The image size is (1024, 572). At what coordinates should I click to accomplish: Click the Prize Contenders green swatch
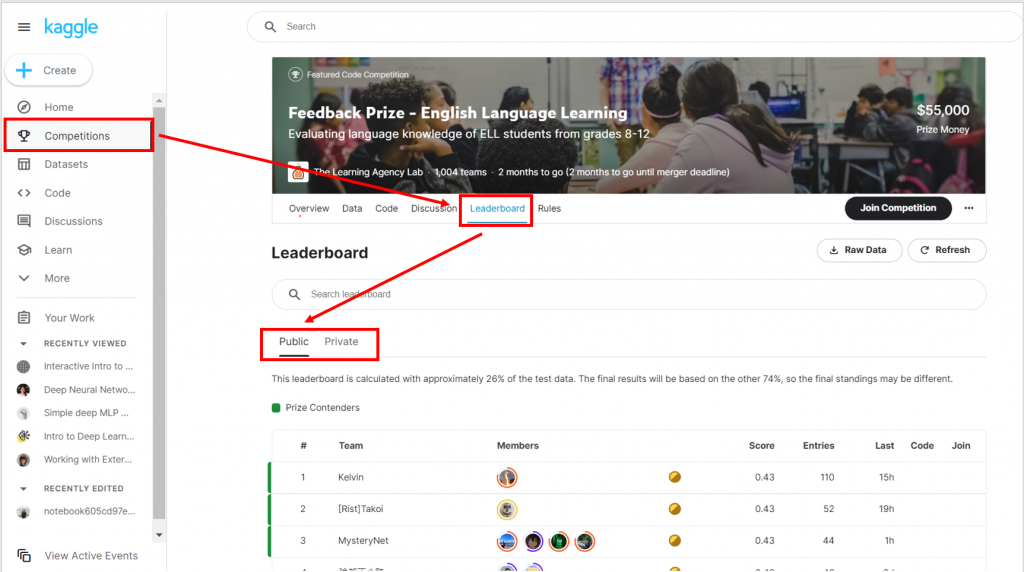coord(276,408)
